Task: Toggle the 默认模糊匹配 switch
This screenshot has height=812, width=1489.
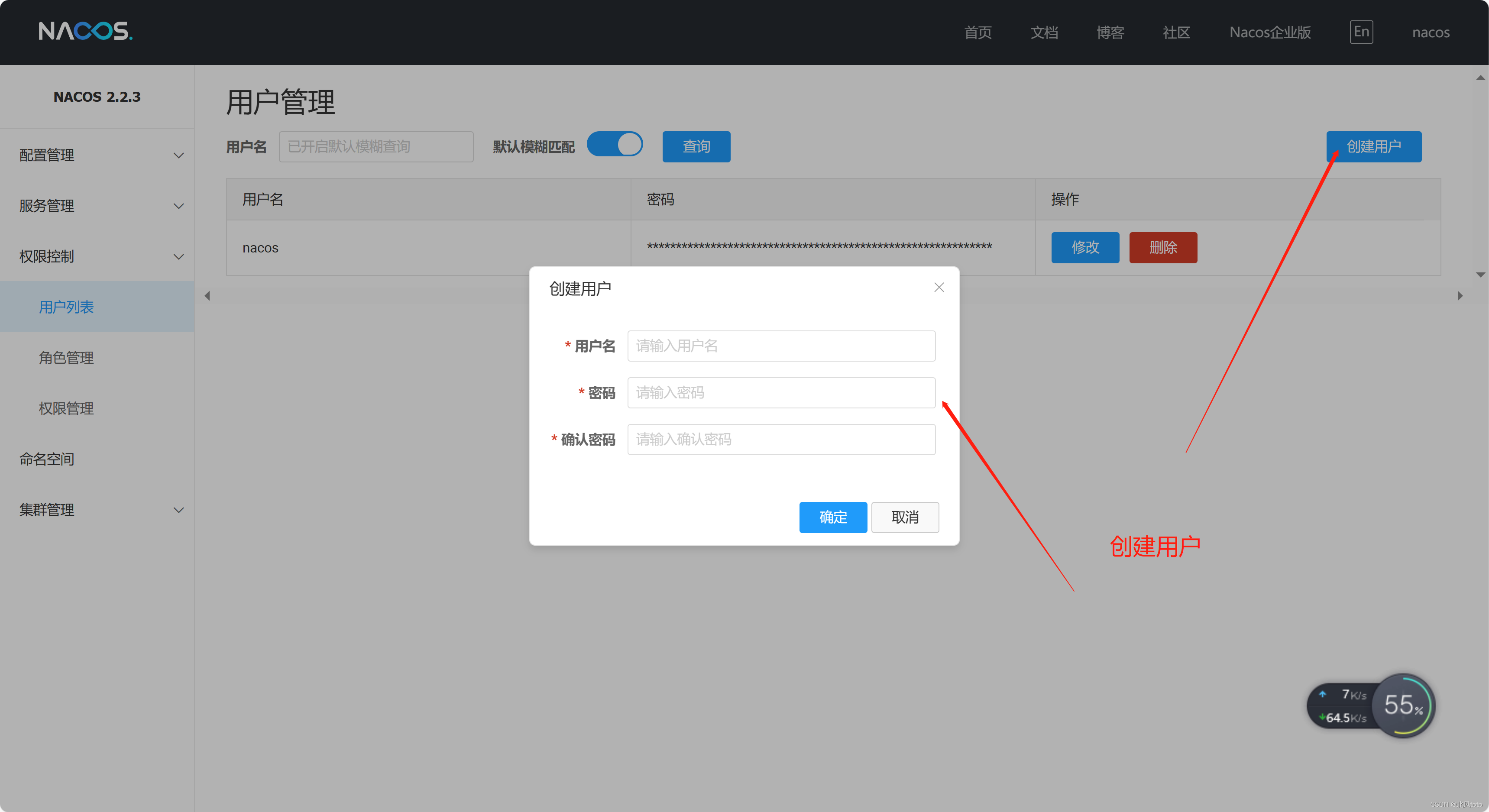Action: pos(615,145)
